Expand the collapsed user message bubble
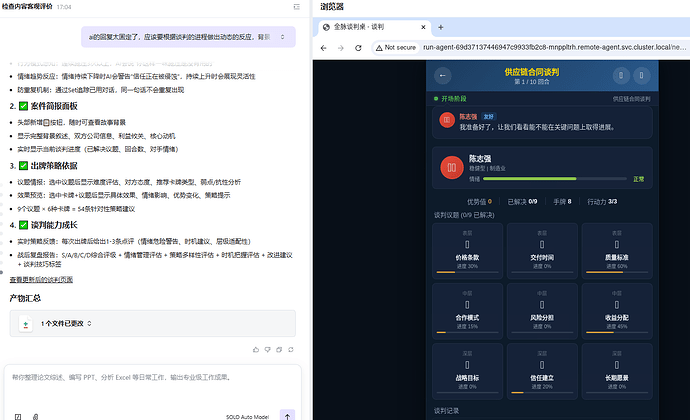Screen dimensions: 690x420 (283, 37)
